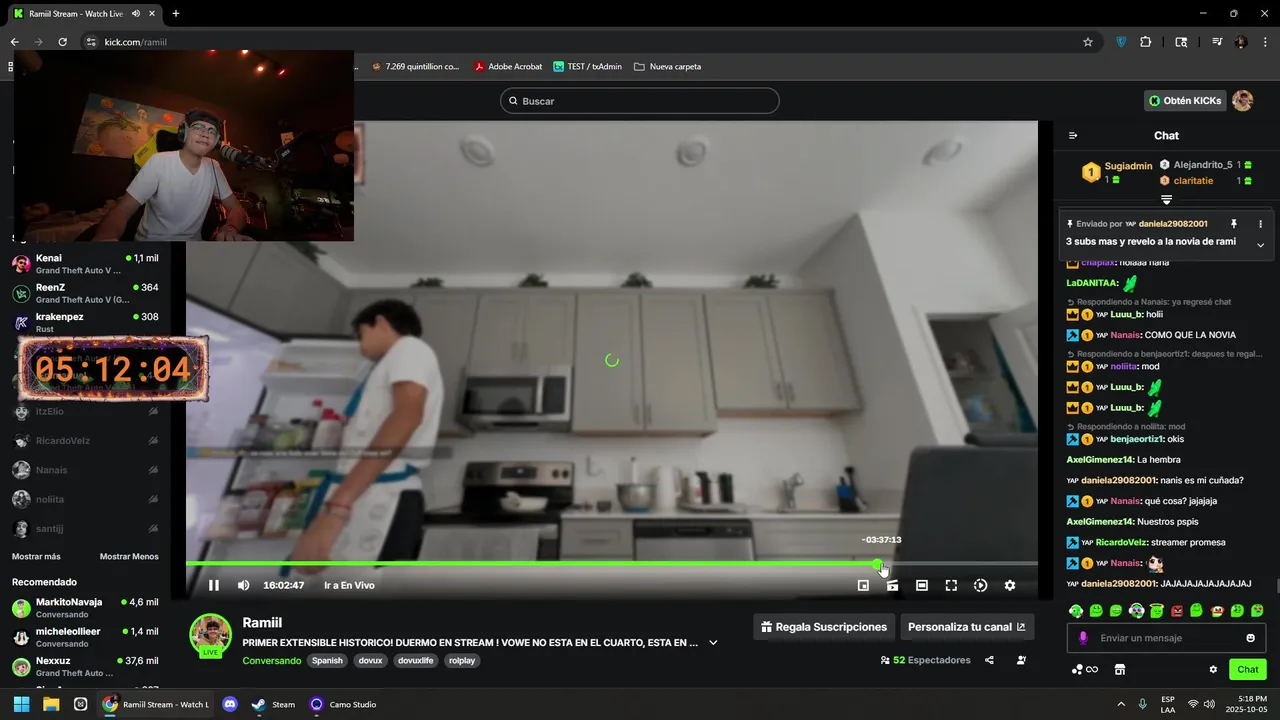1280x720 pixels.
Task: Open MarkitoNavaja recommended channel
Action: pos(85,608)
